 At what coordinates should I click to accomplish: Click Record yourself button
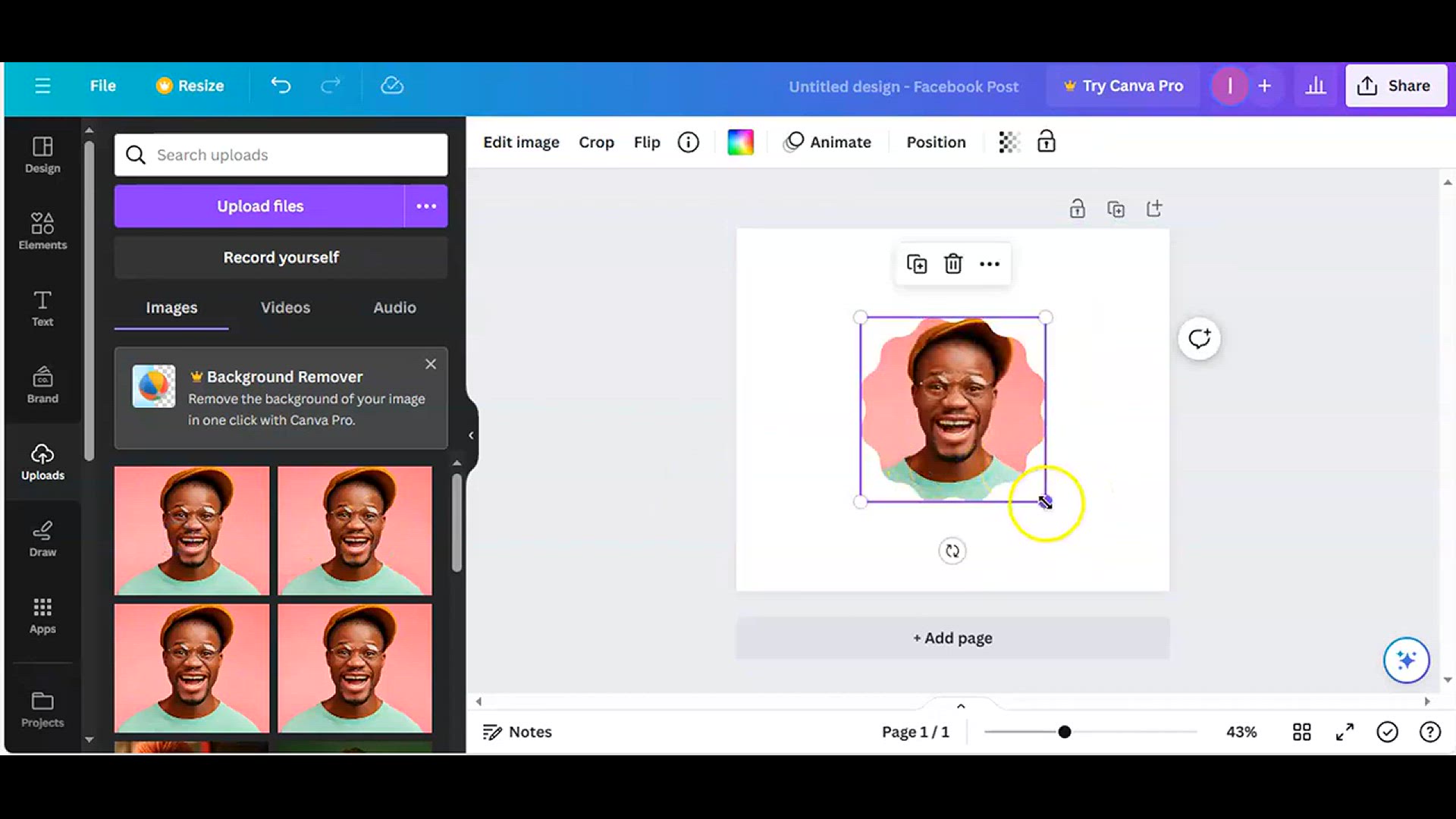point(281,257)
